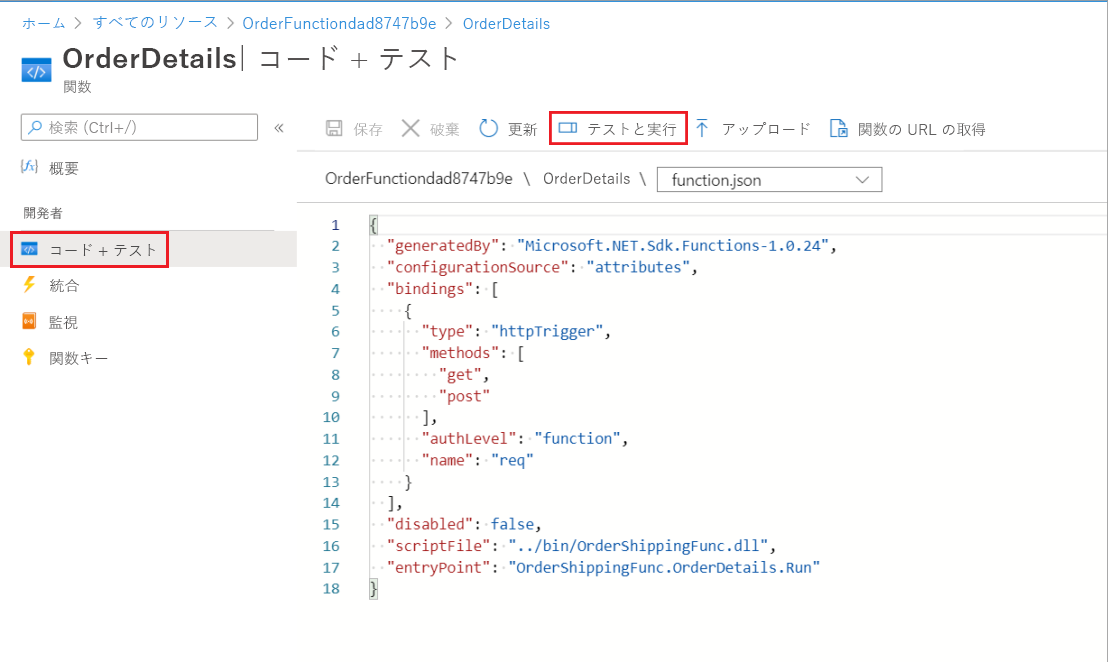Click the "Microsoft.NET.Sdk.Functions-1.0.24" value
This screenshot has height=662, width=1108.
672,246
